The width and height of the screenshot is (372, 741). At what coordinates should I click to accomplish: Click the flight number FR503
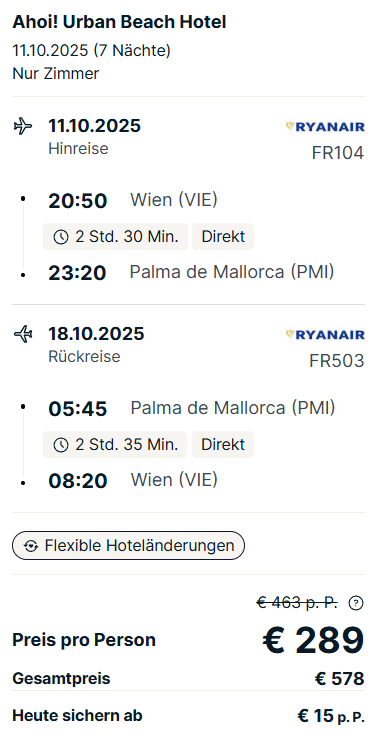pyautogui.click(x=337, y=361)
